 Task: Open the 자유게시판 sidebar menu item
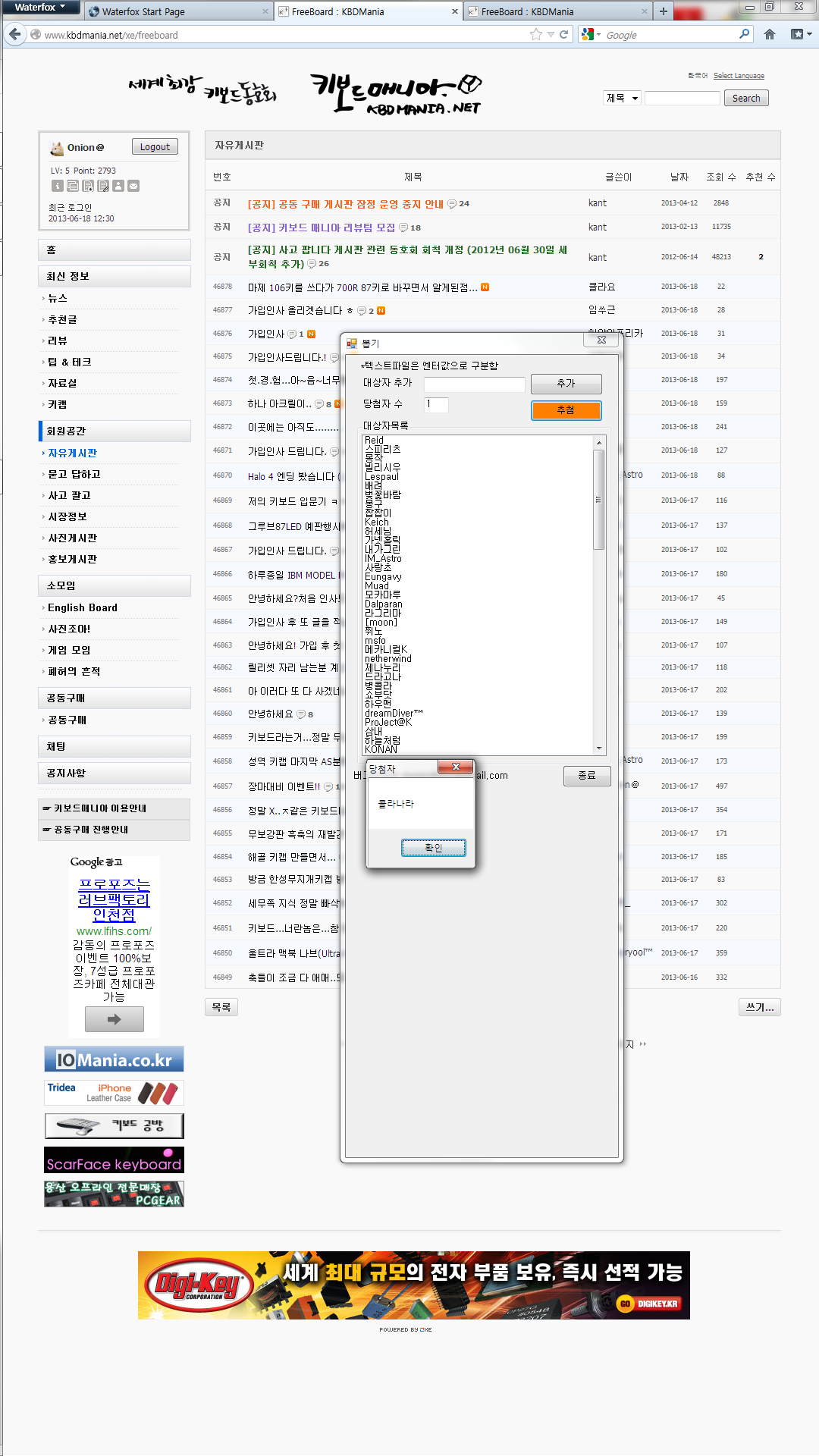(x=72, y=453)
